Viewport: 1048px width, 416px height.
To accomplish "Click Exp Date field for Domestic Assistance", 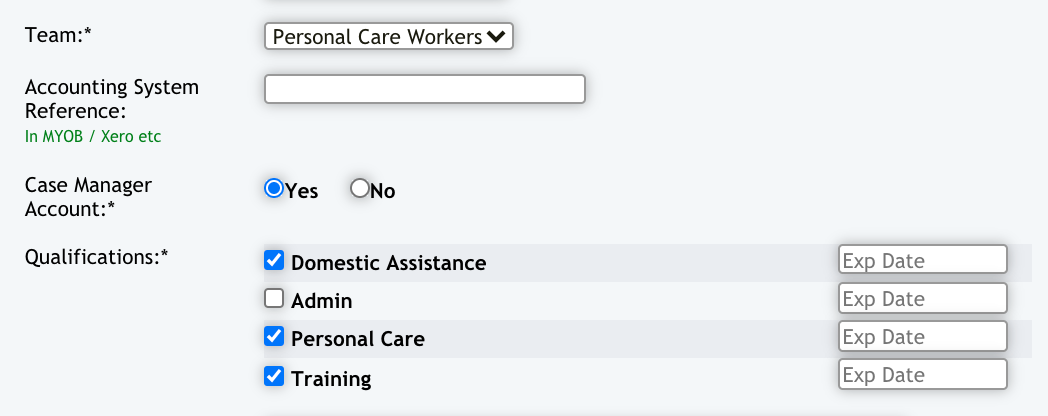I will pyautogui.click(x=921, y=260).
